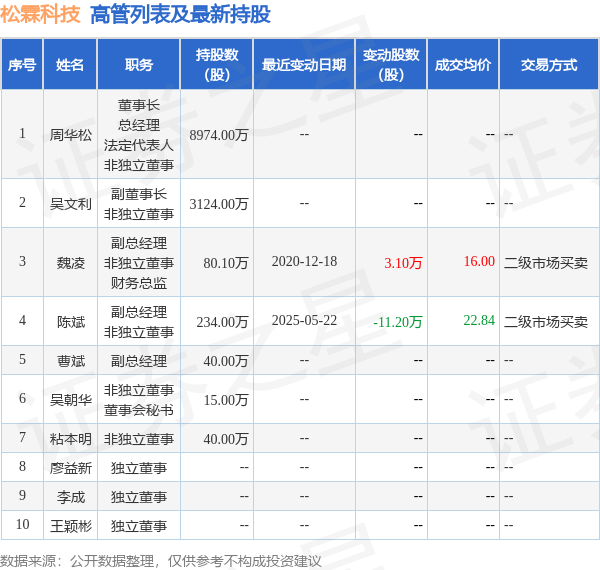Click the name 粘本明
600x570 pixels.
pyautogui.click(x=71, y=439)
